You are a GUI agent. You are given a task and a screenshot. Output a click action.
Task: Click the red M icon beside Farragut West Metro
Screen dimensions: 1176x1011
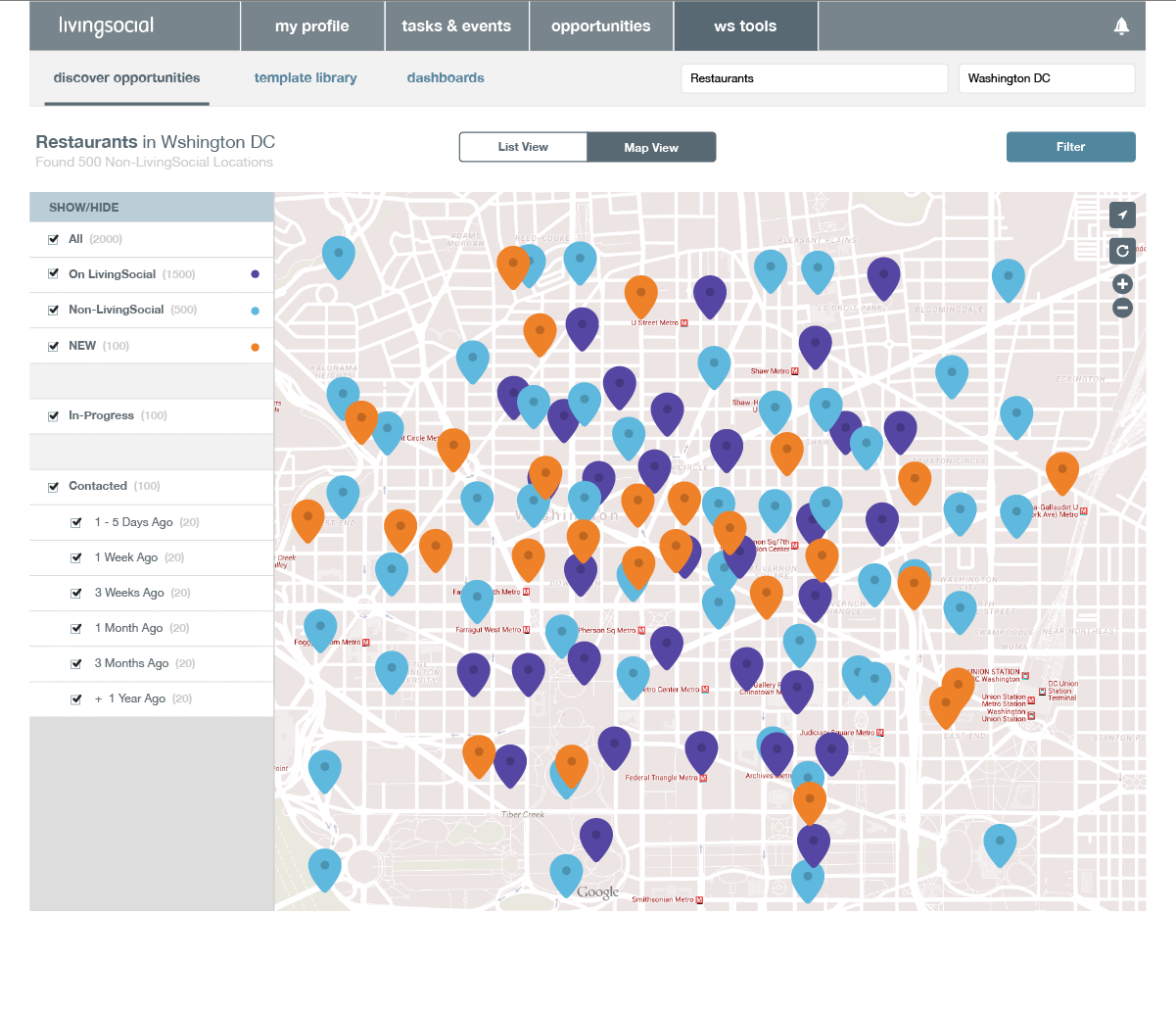click(526, 630)
